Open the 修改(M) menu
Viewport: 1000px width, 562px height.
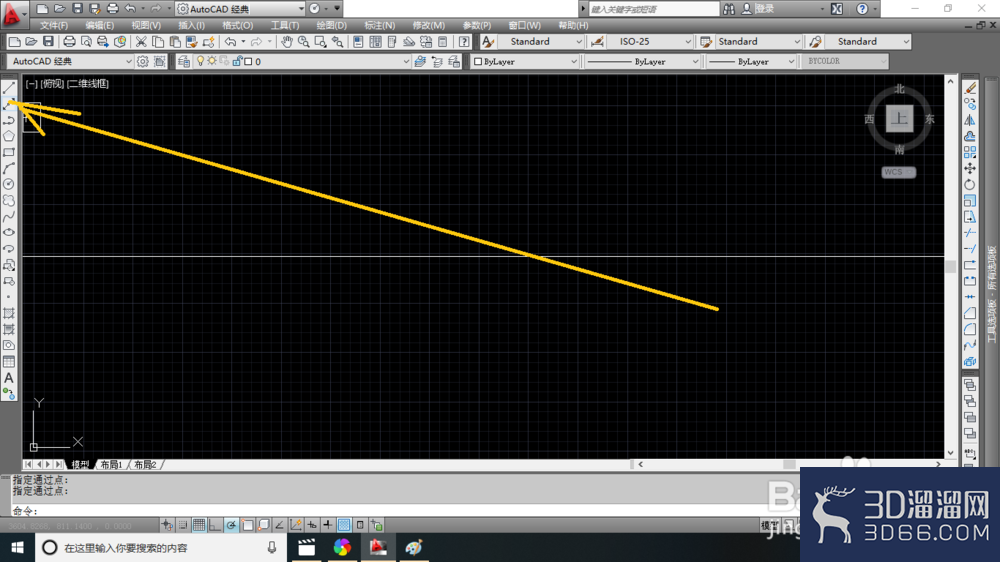click(429, 26)
